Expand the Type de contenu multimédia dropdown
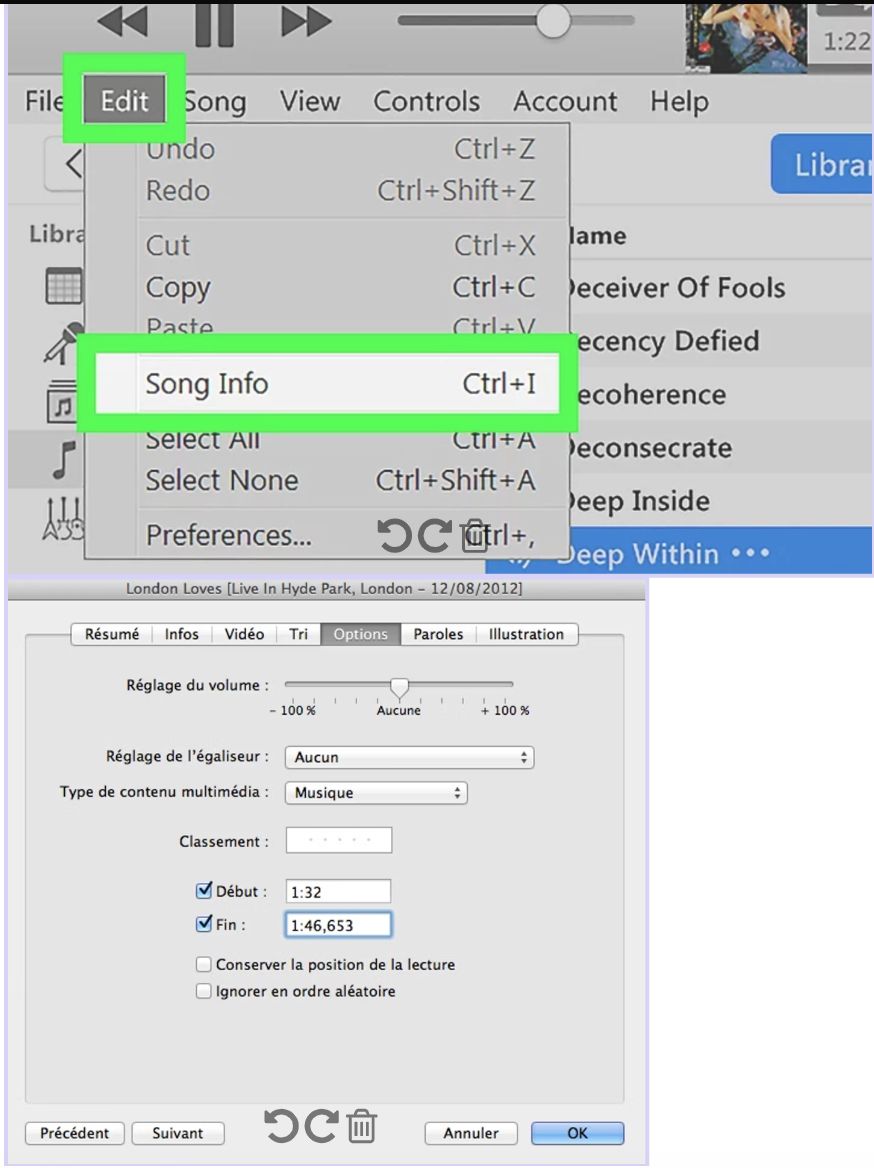Screen dimensions: 874x1168 (x=376, y=792)
